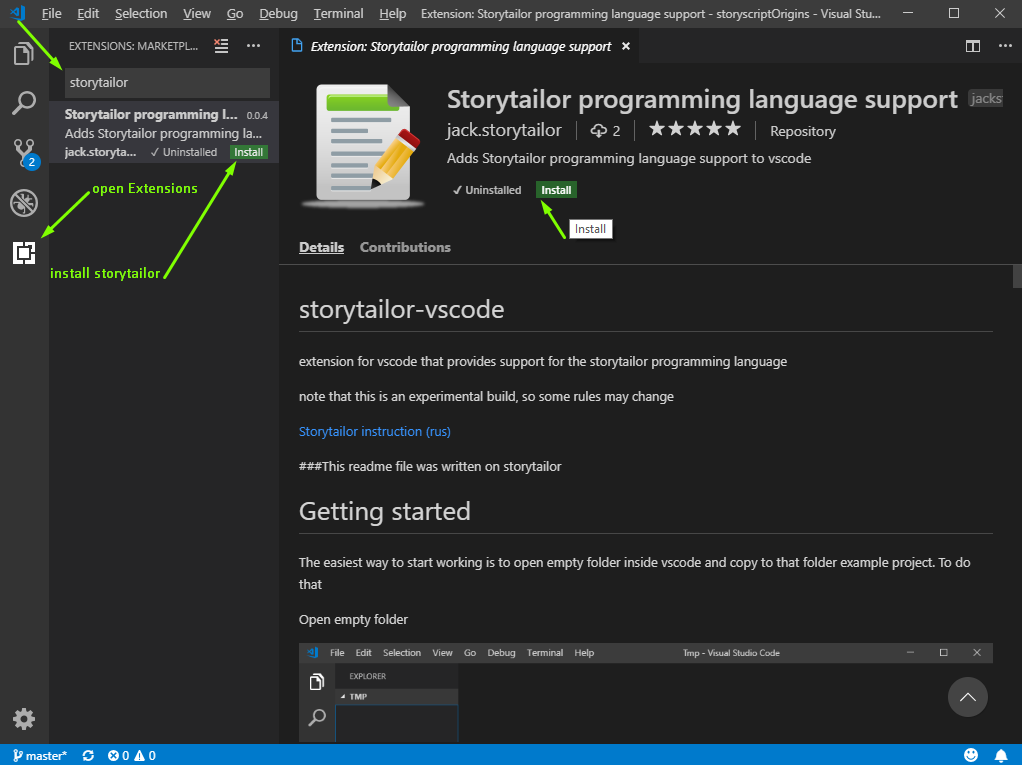Viewport: 1022px width, 765px height.
Task: Click the storytailor-vscode heading
Action: 402,309
